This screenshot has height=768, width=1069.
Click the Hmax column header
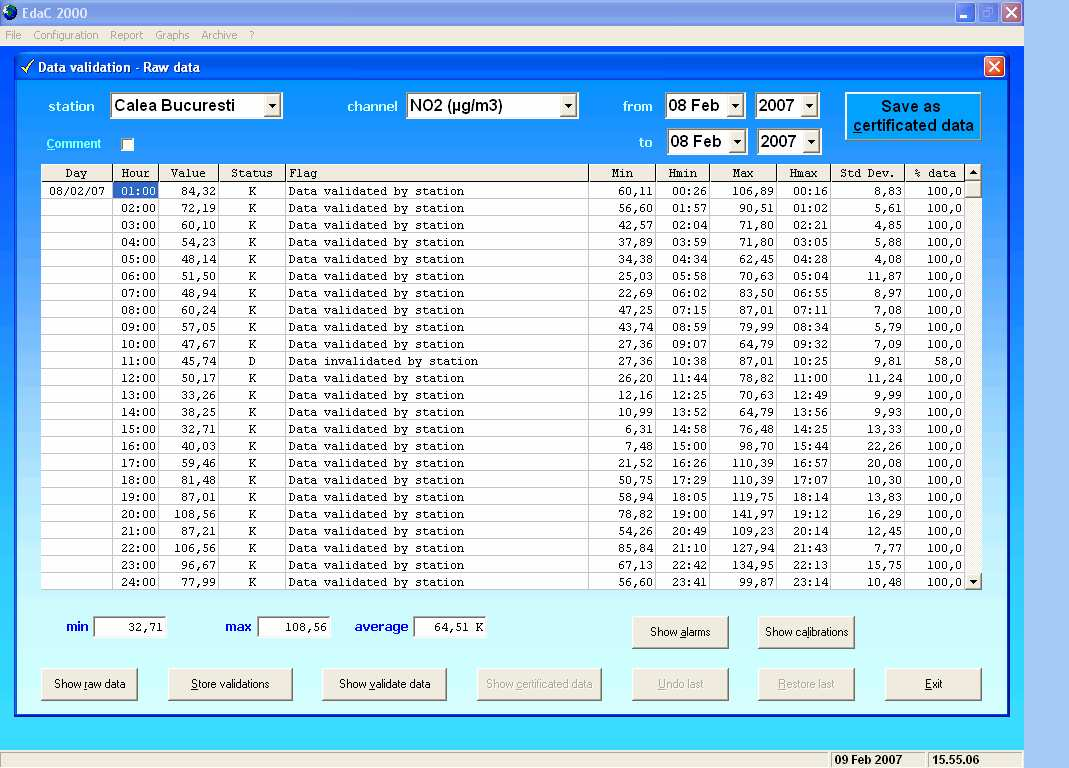click(803, 173)
